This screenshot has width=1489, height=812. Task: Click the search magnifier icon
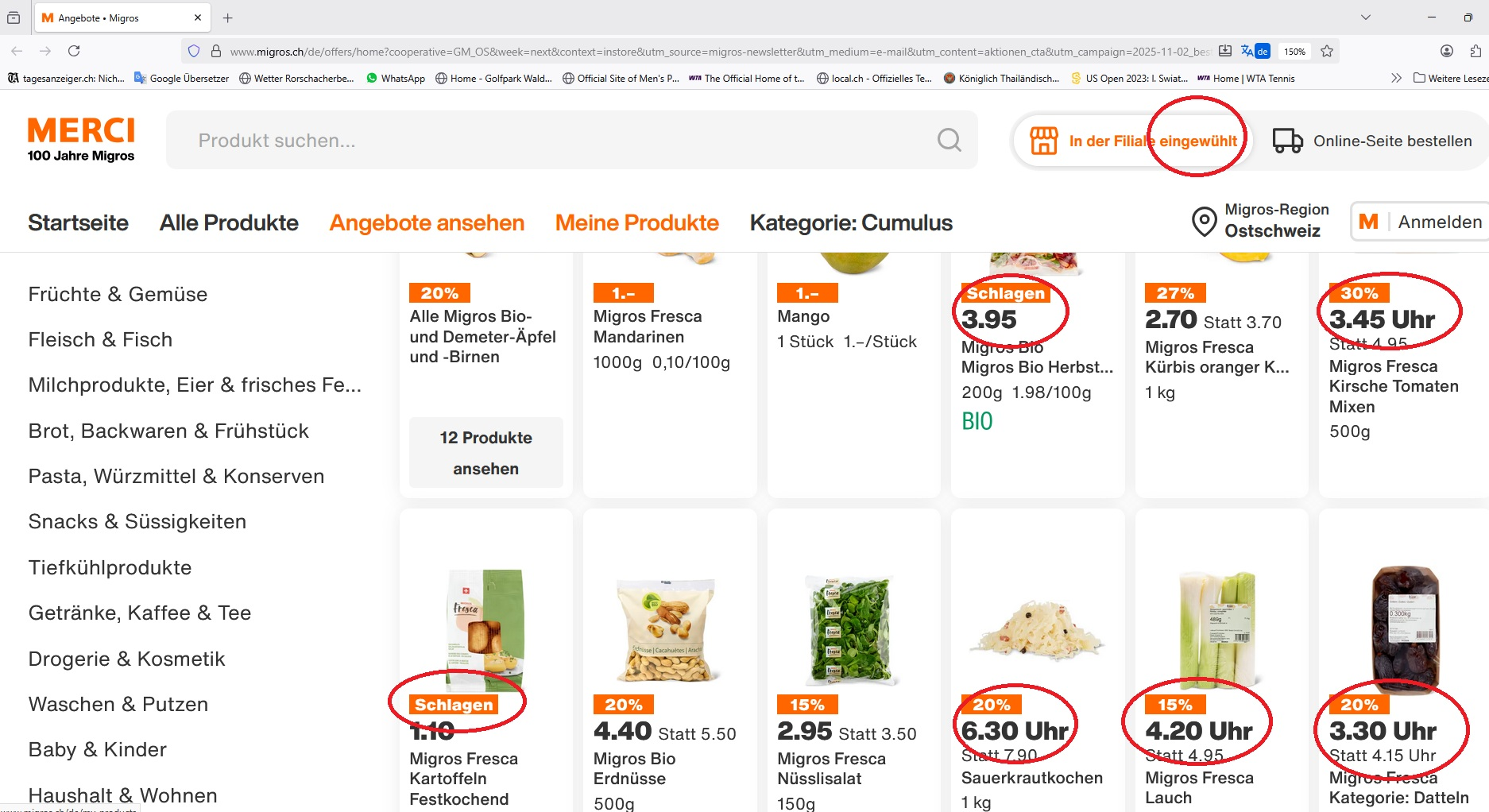[x=949, y=141]
